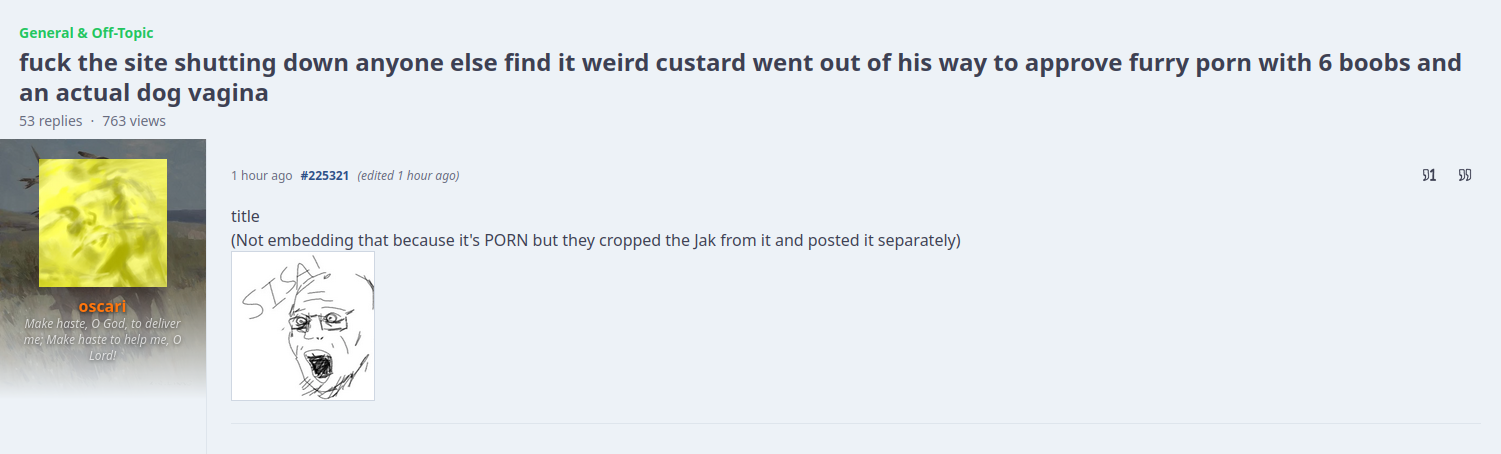Click the '(edited 1 hour ago)' note
The height and width of the screenshot is (454, 1501).
pos(408,176)
